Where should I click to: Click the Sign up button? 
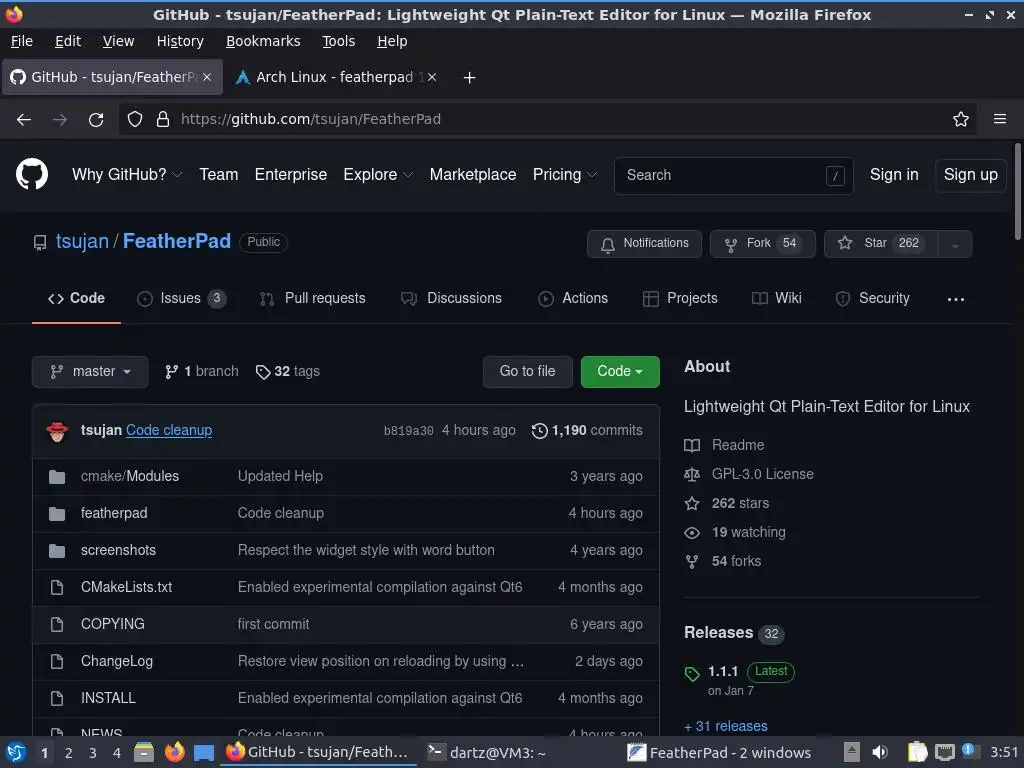(970, 175)
